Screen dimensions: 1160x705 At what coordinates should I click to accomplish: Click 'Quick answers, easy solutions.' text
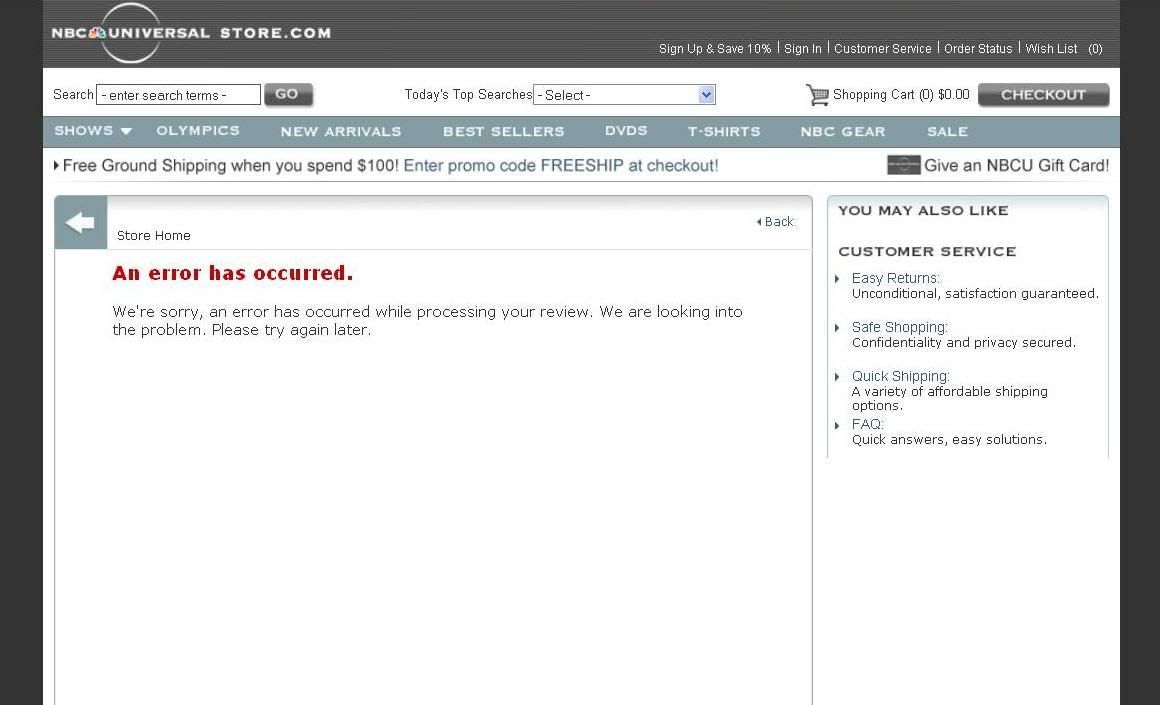coord(949,439)
